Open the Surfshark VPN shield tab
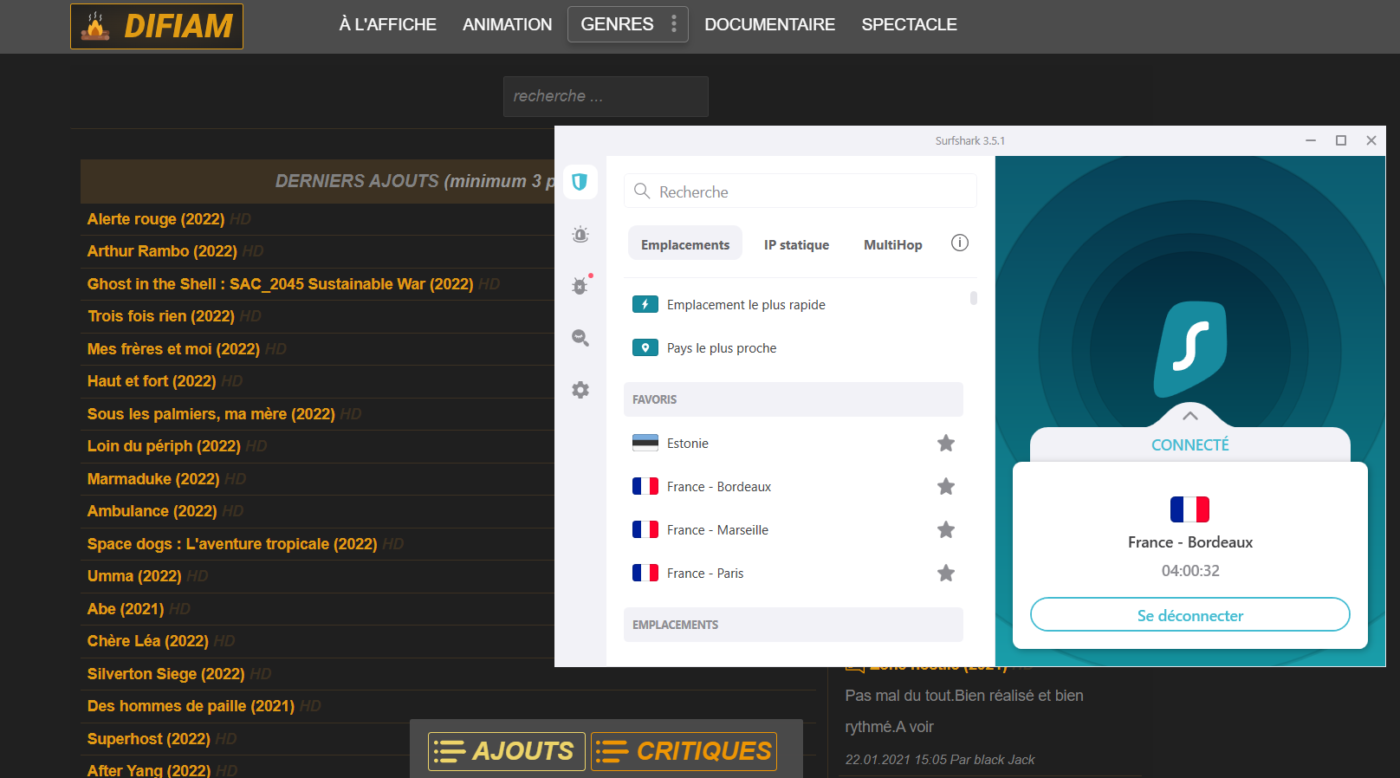 pos(580,182)
